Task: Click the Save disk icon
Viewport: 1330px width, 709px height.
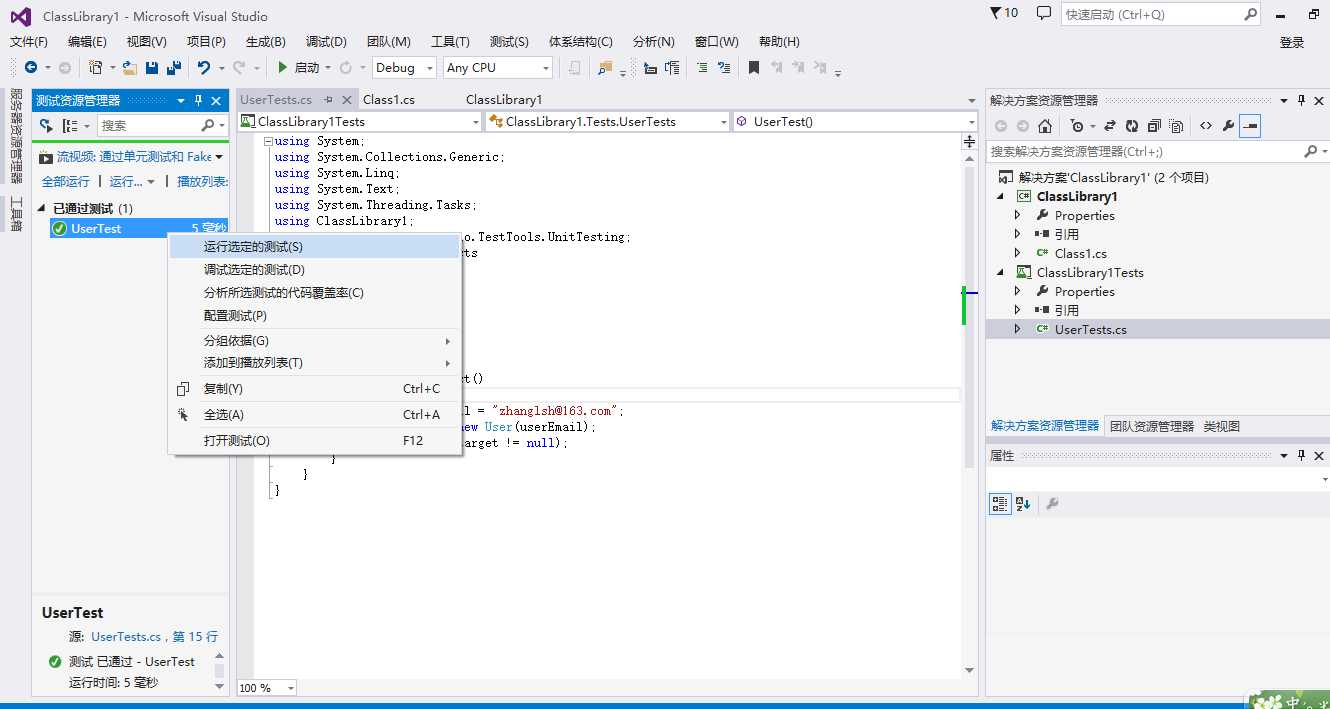Action: [152, 67]
